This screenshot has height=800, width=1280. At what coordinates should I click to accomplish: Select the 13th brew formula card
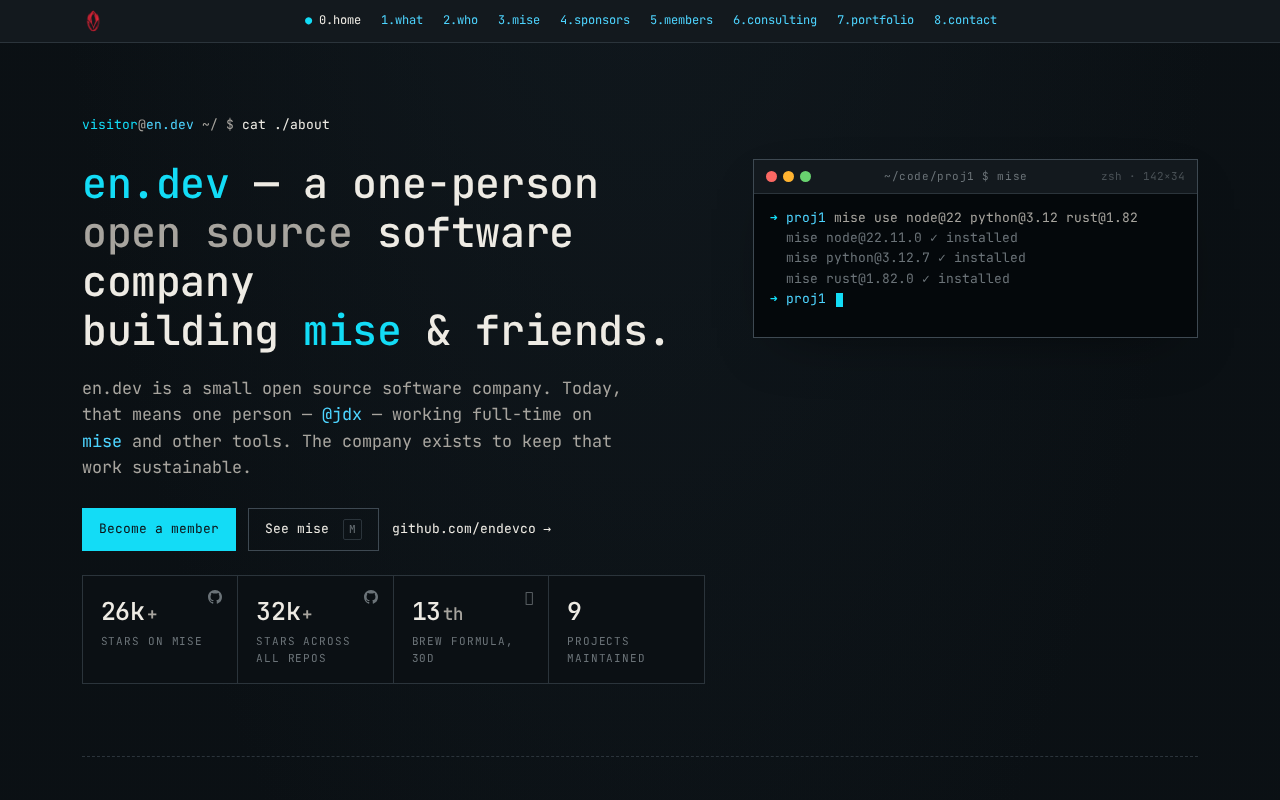click(x=471, y=629)
